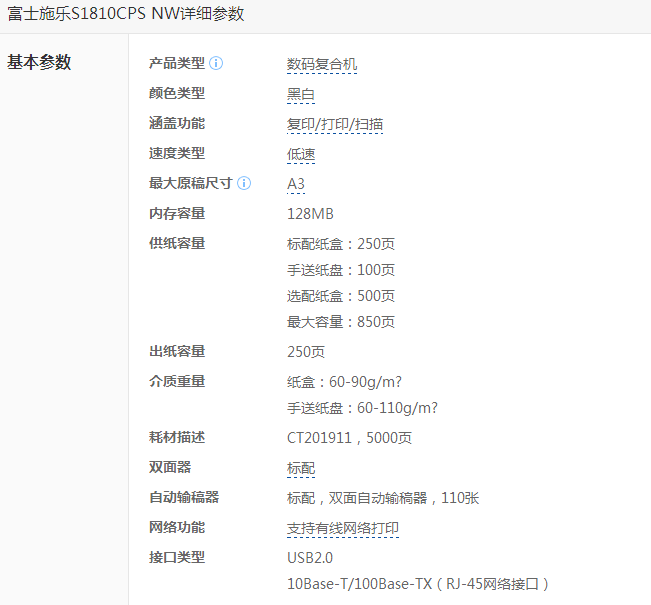Click the USB2.0 interface value
Screen dimensions: 651x605
(x=310, y=558)
